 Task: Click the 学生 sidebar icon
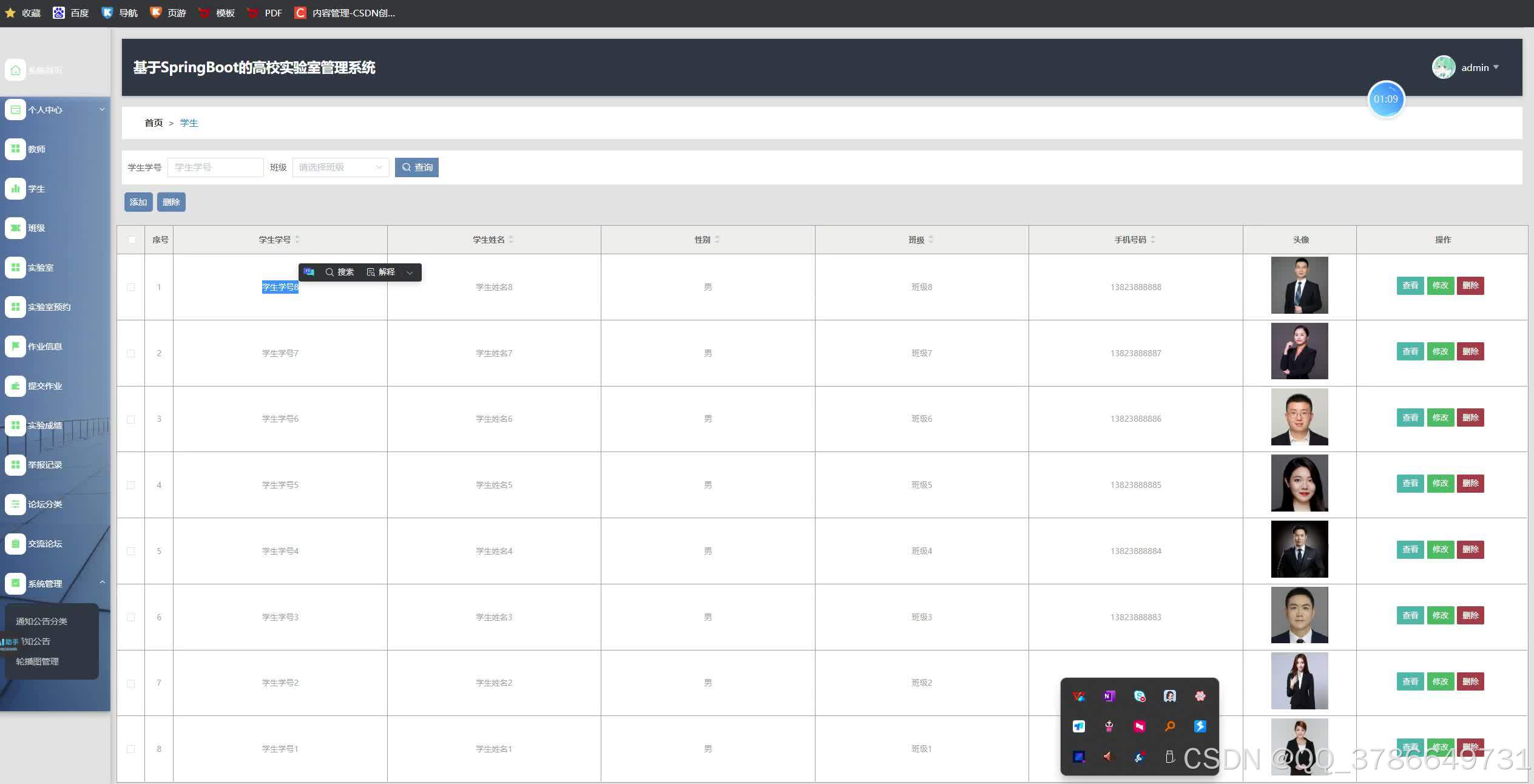[15, 189]
